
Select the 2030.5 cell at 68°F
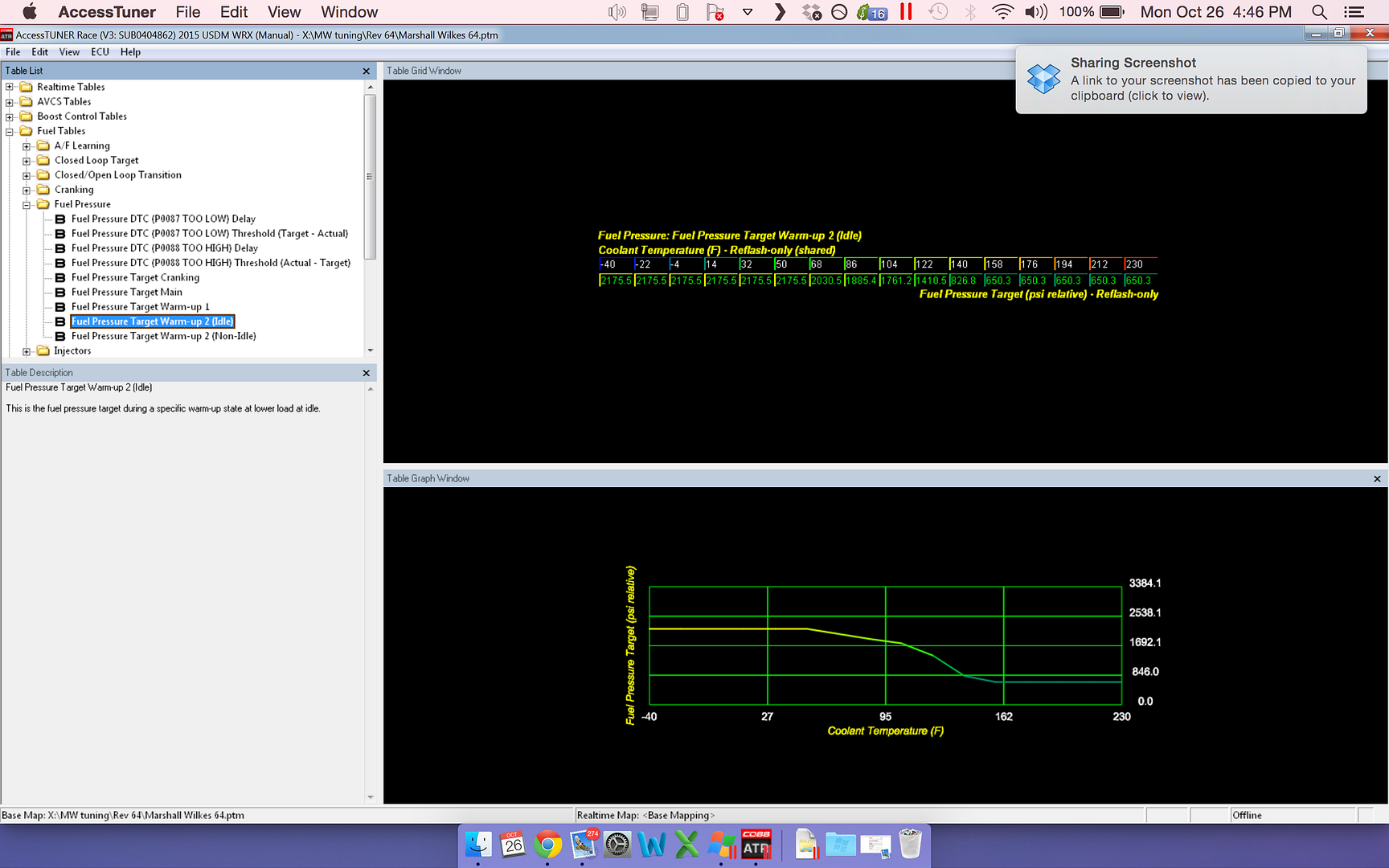pos(826,280)
